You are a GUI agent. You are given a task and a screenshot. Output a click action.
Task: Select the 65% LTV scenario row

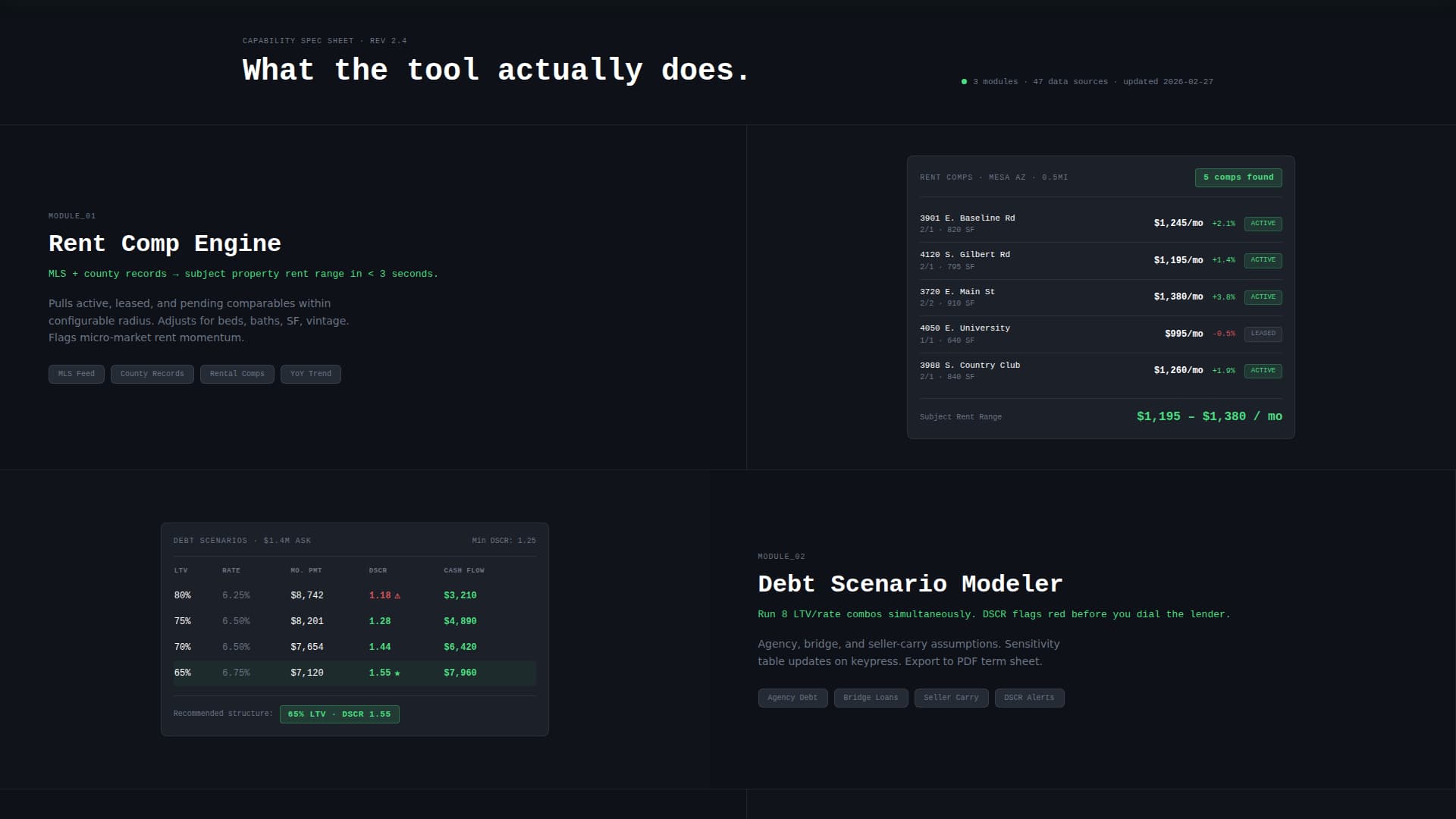[354, 673]
